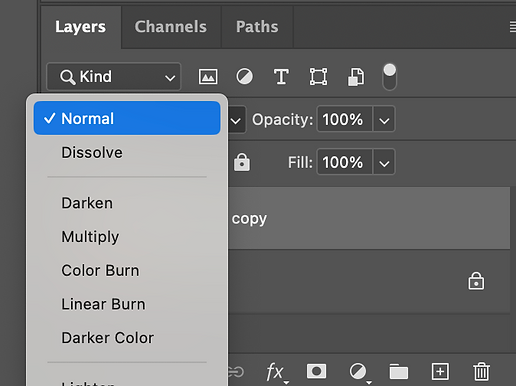Filter for adjustment layers icon

pyautogui.click(x=244, y=77)
